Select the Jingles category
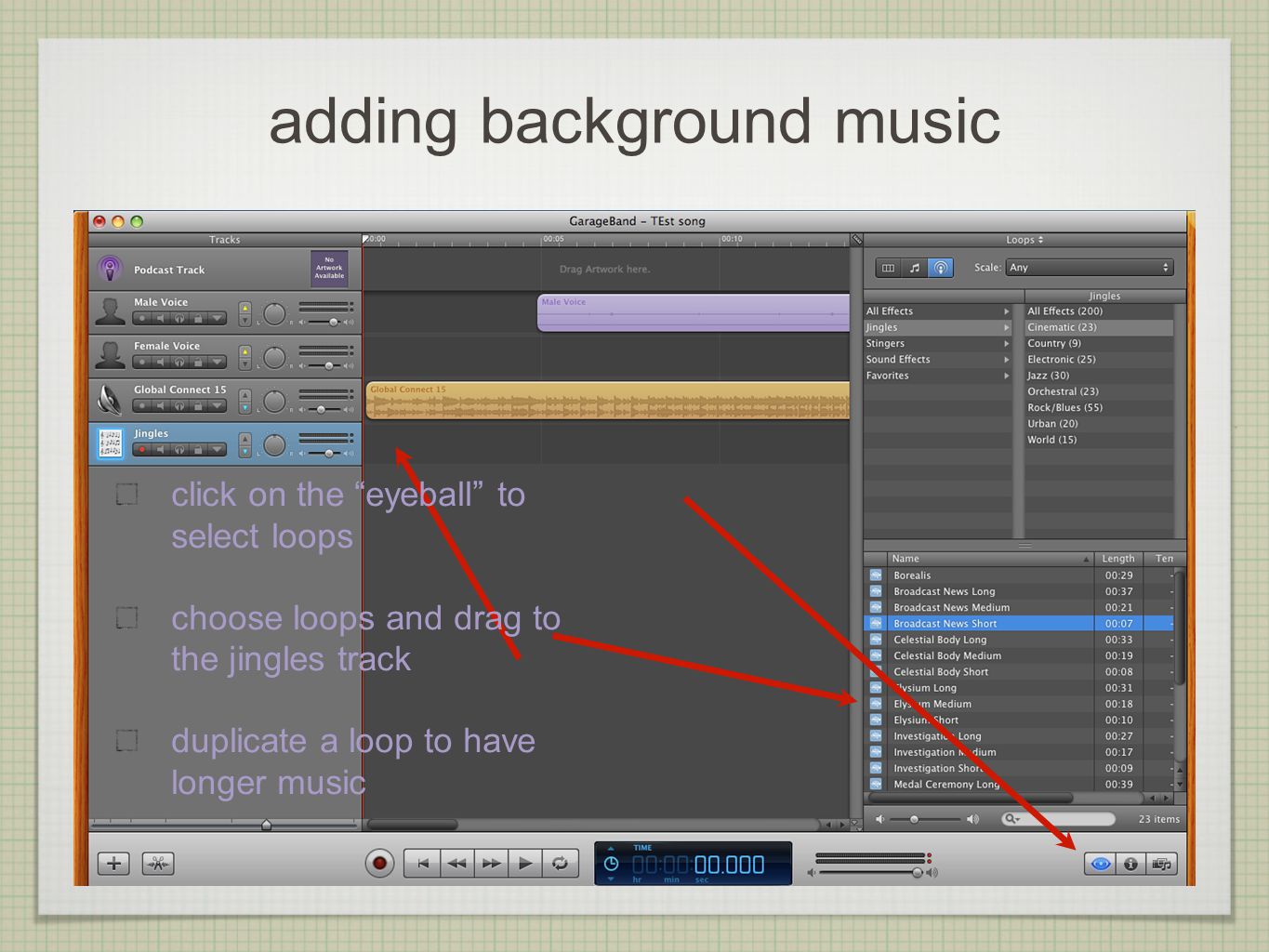The height and width of the screenshot is (952, 1269). point(937,327)
